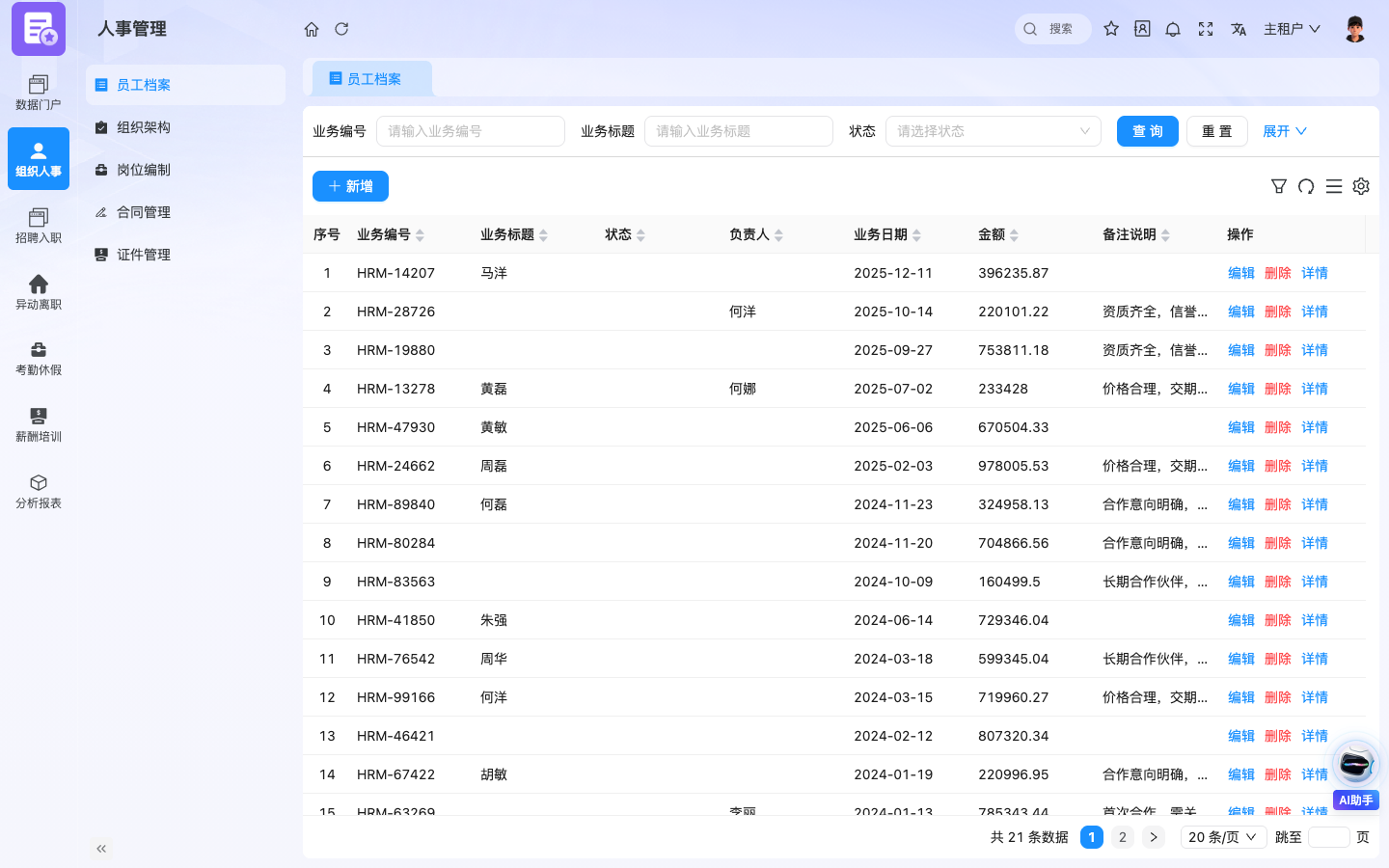Click the refresh icon beside the home icon

[x=341, y=29]
